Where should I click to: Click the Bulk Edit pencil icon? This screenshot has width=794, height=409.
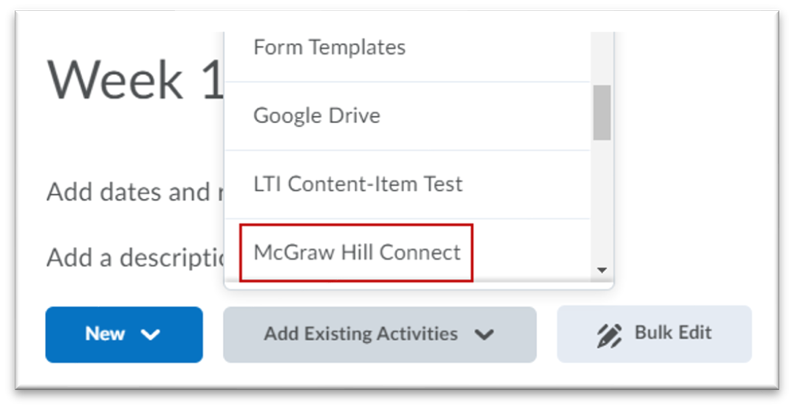click(610, 335)
